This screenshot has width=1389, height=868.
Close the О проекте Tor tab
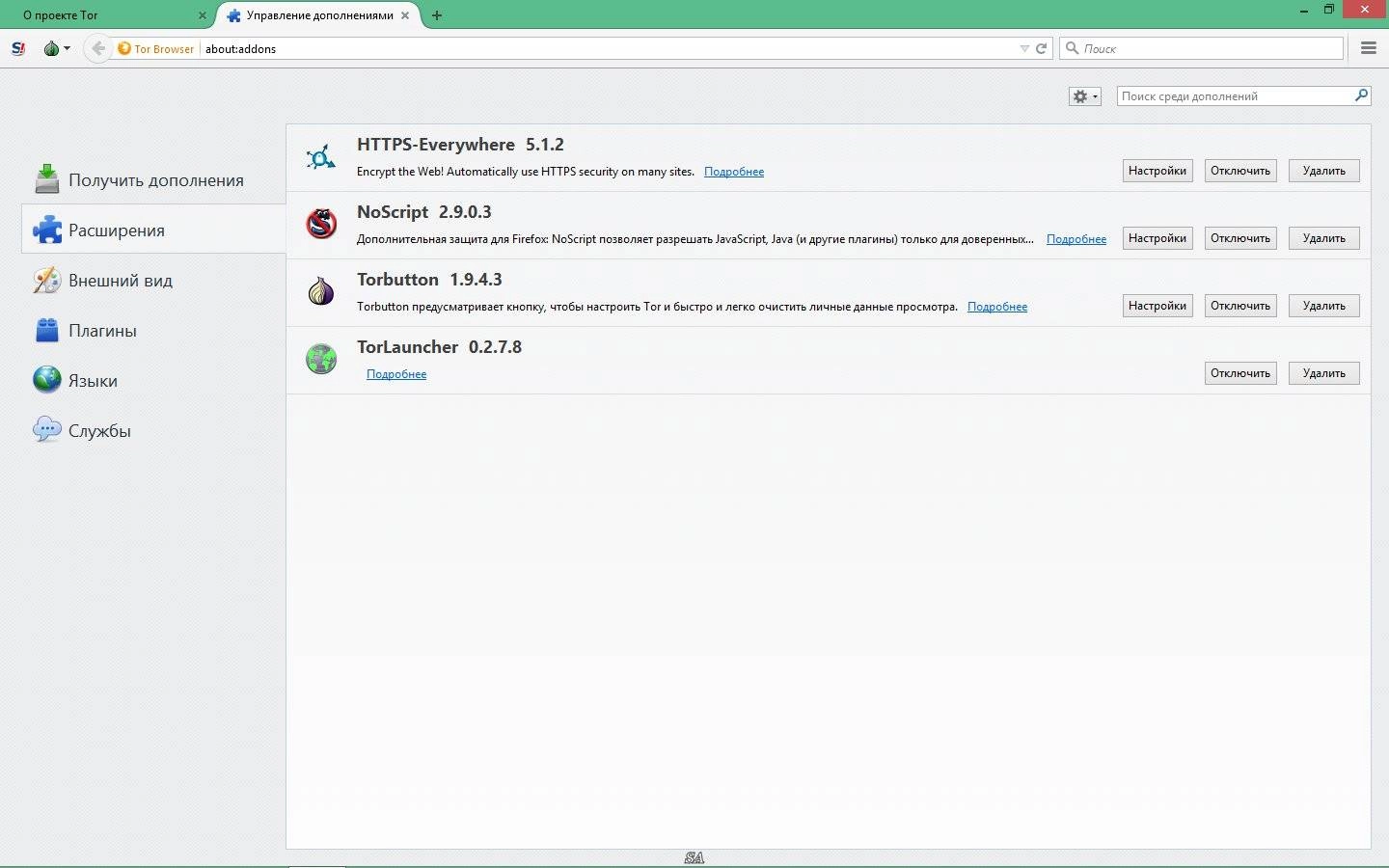tap(203, 15)
